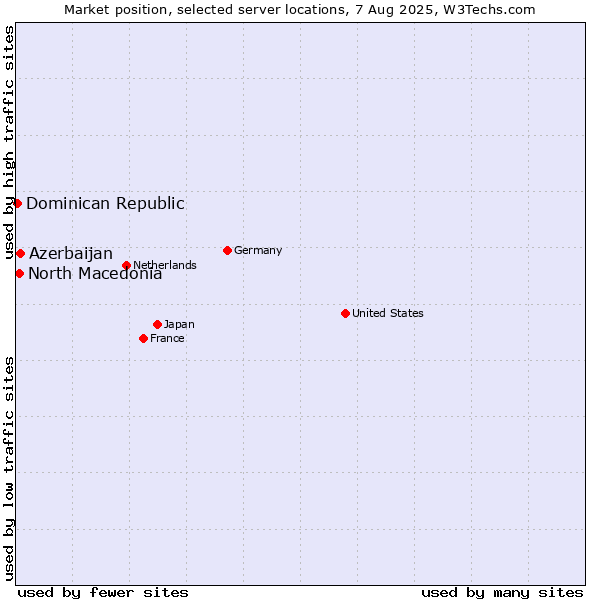Click the 'Germany' label text

point(258,251)
